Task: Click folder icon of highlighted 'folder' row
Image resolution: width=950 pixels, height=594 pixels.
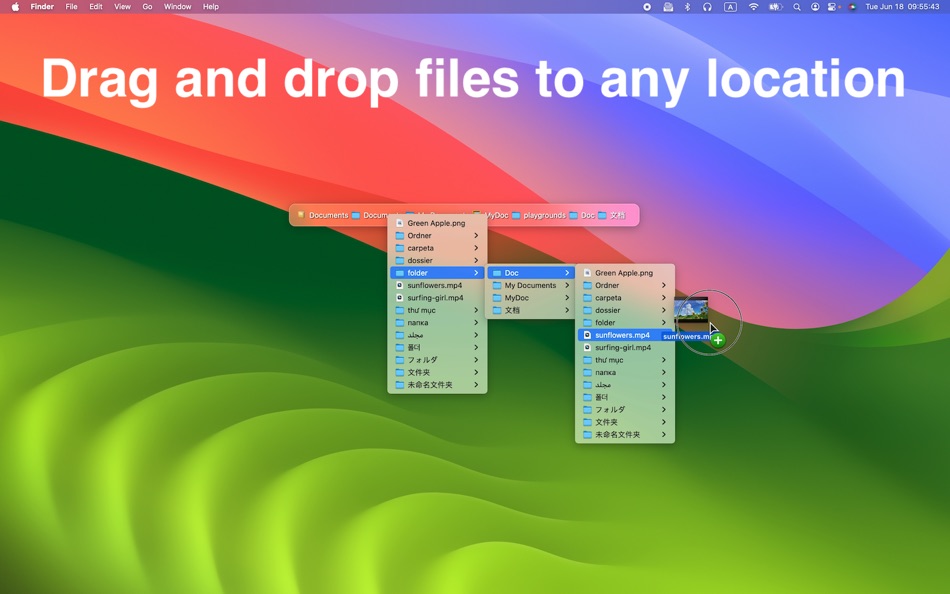Action: pyautogui.click(x=400, y=273)
